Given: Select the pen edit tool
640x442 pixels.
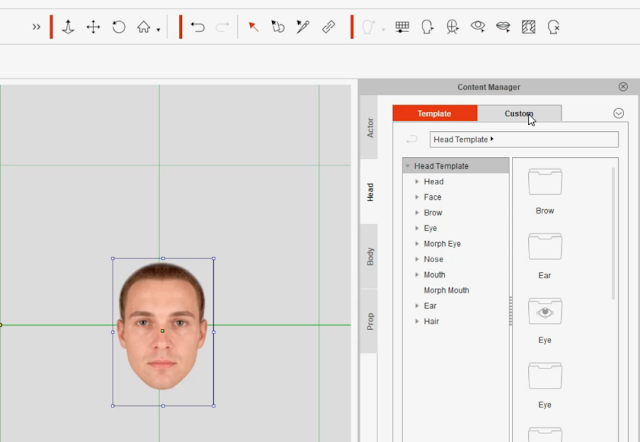Looking at the screenshot, I should point(303,27).
